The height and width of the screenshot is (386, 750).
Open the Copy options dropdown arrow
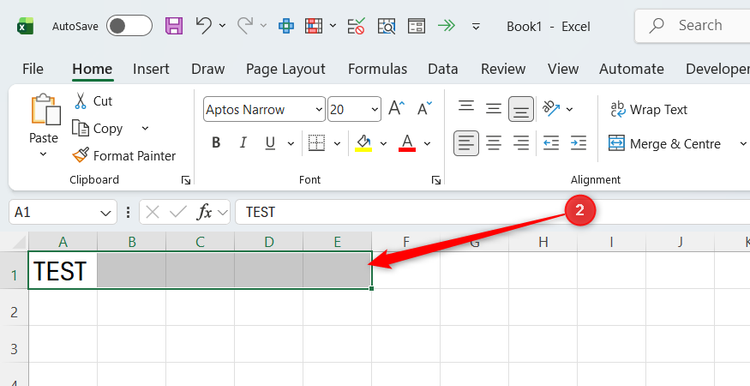tap(145, 128)
